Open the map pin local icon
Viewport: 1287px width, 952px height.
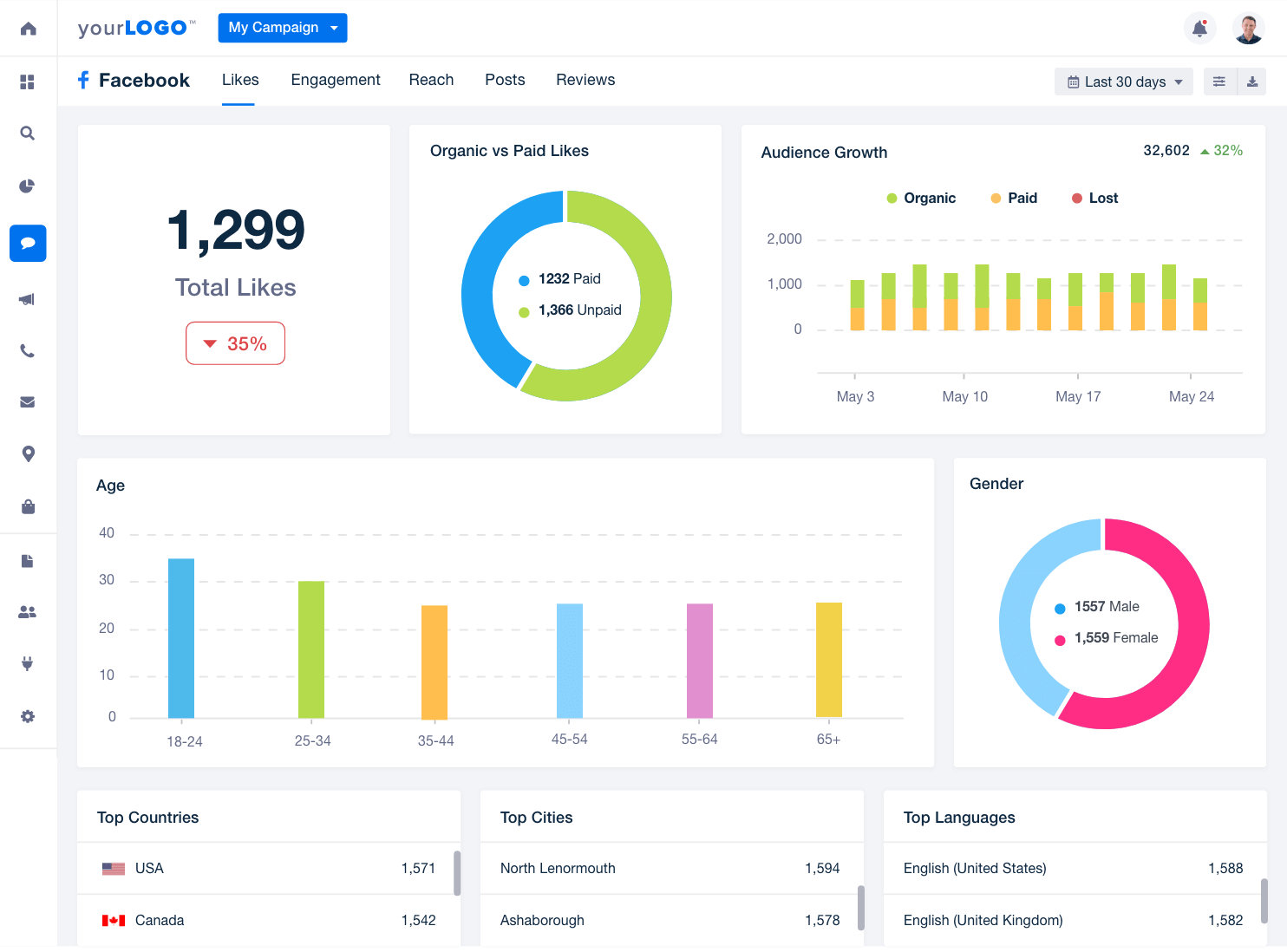(x=28, y=454)
